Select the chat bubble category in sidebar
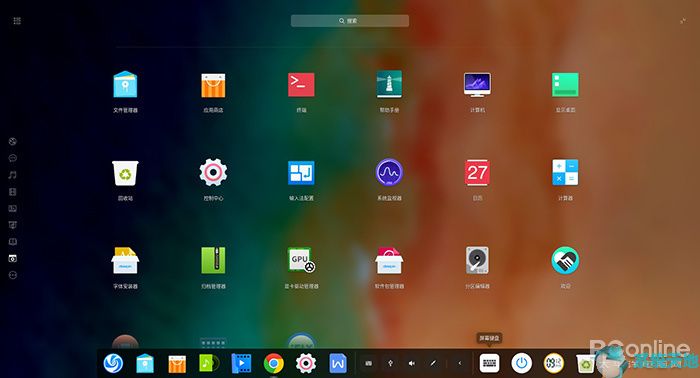Viewport: 700px width, 378px height. tap(12, 158)
